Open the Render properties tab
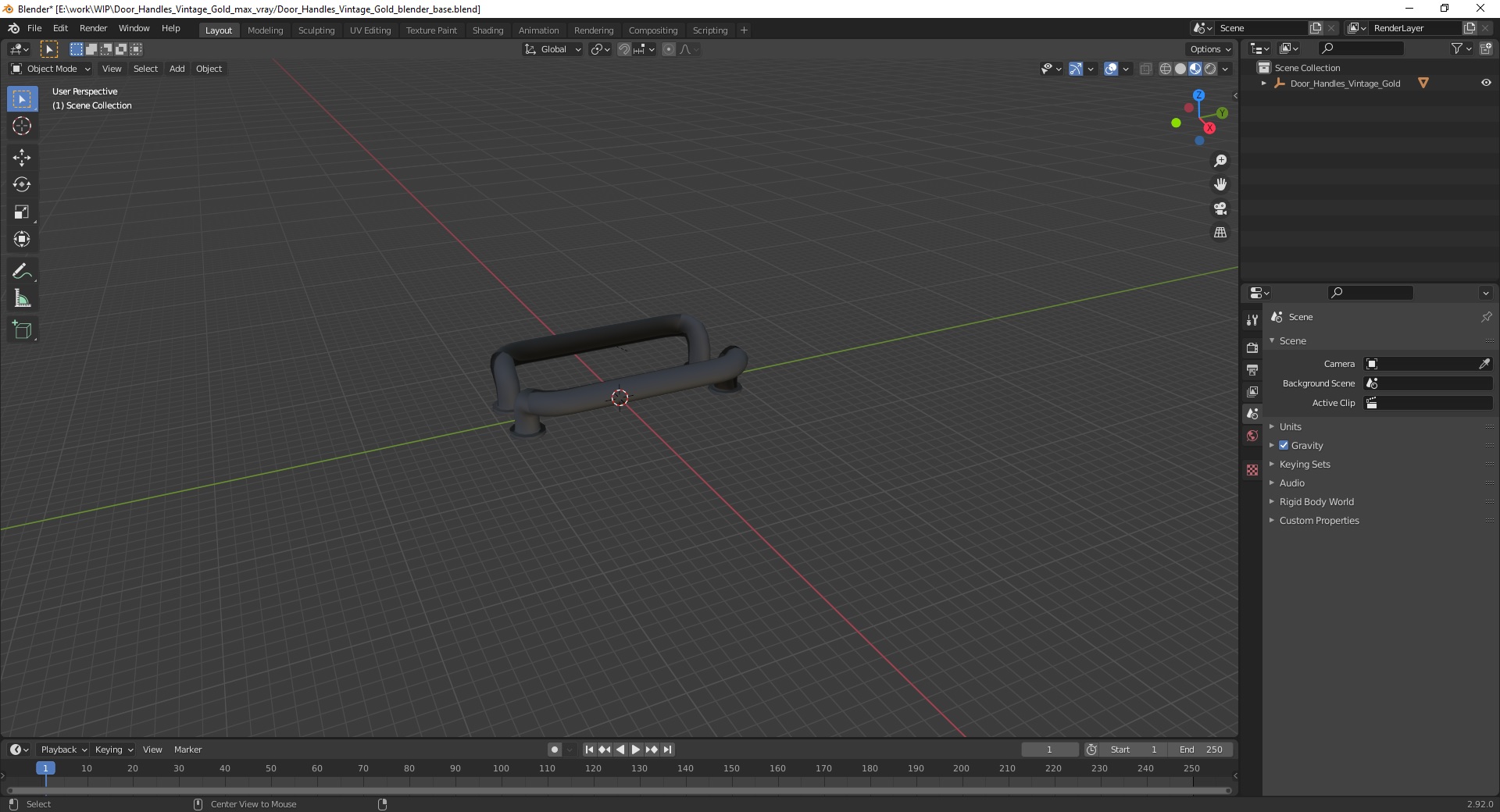 [x=1252, y=347]
